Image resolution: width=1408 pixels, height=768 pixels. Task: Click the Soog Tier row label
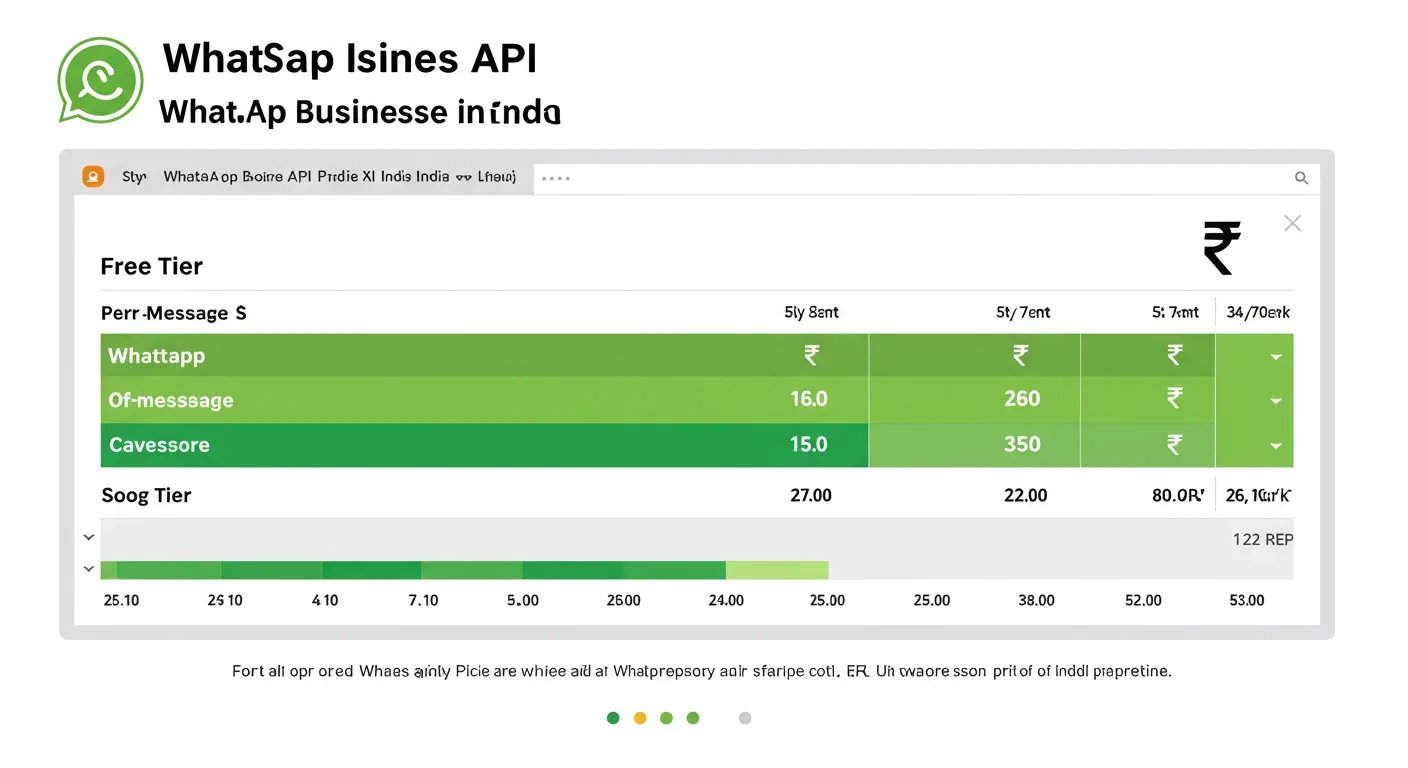click(x=146, y=495)
